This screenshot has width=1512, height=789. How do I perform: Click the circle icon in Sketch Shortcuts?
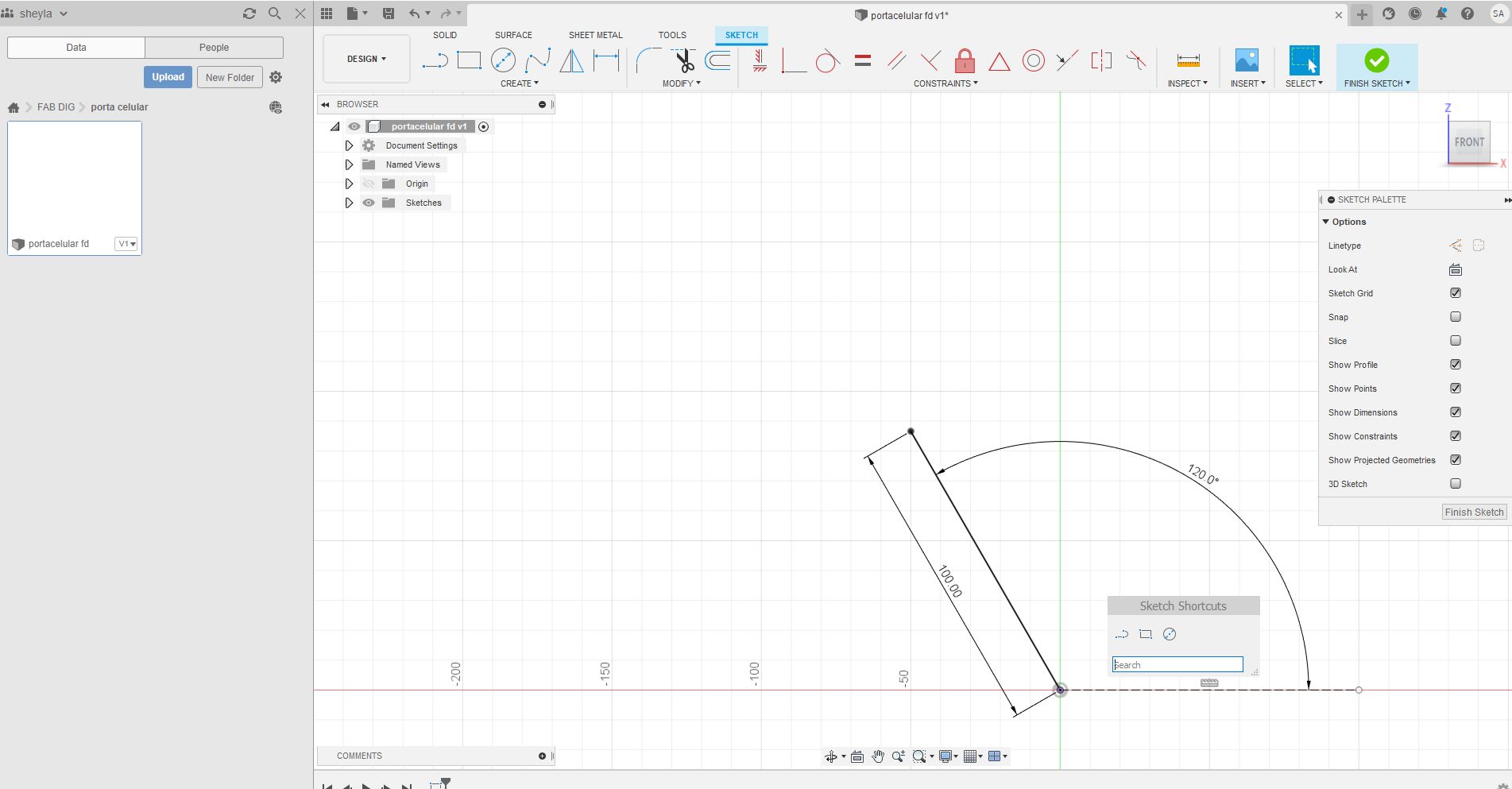1170,634
